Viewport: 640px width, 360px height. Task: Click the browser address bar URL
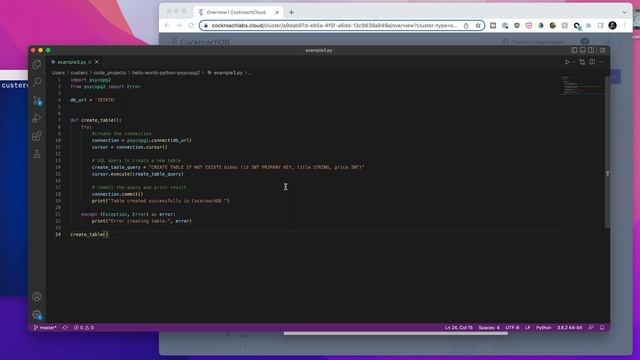tap(334, 25)
